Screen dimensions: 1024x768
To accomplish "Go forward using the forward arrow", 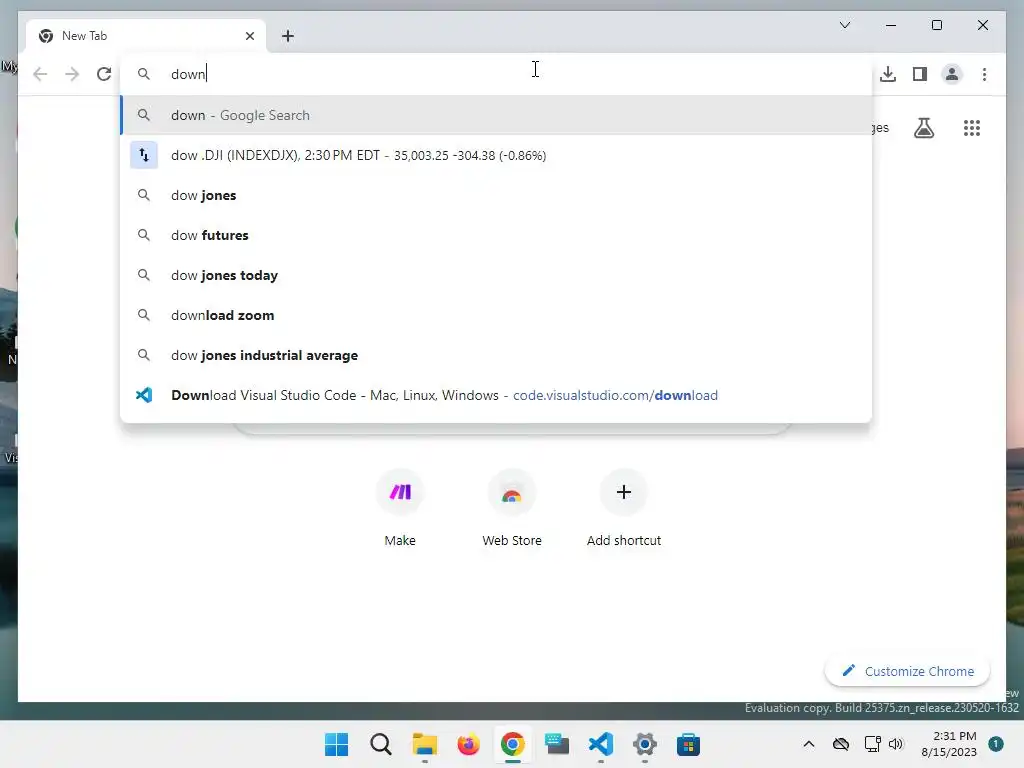I will tap(72, 74).
